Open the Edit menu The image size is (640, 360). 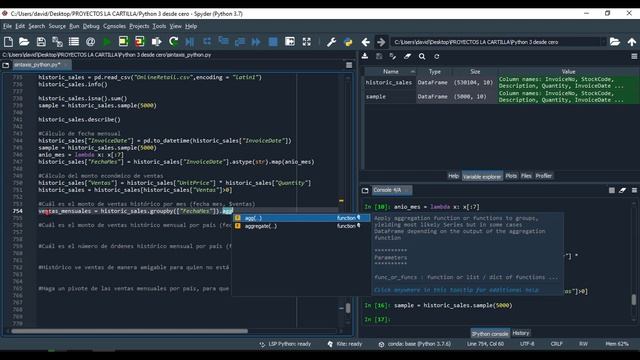(x=20, y=26)
